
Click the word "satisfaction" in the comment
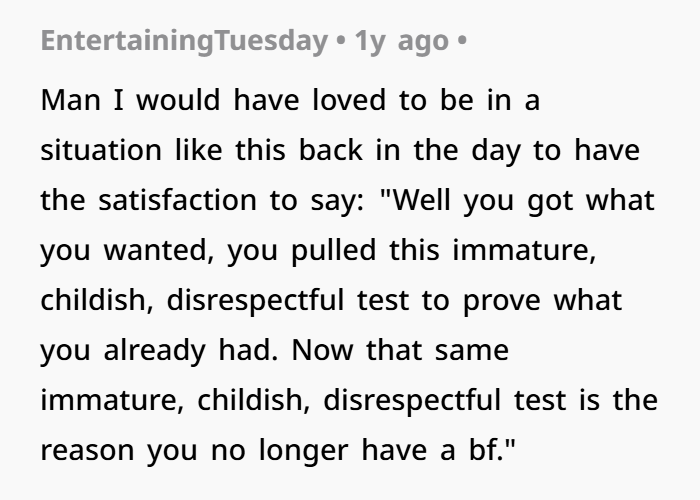pos(177,199)
